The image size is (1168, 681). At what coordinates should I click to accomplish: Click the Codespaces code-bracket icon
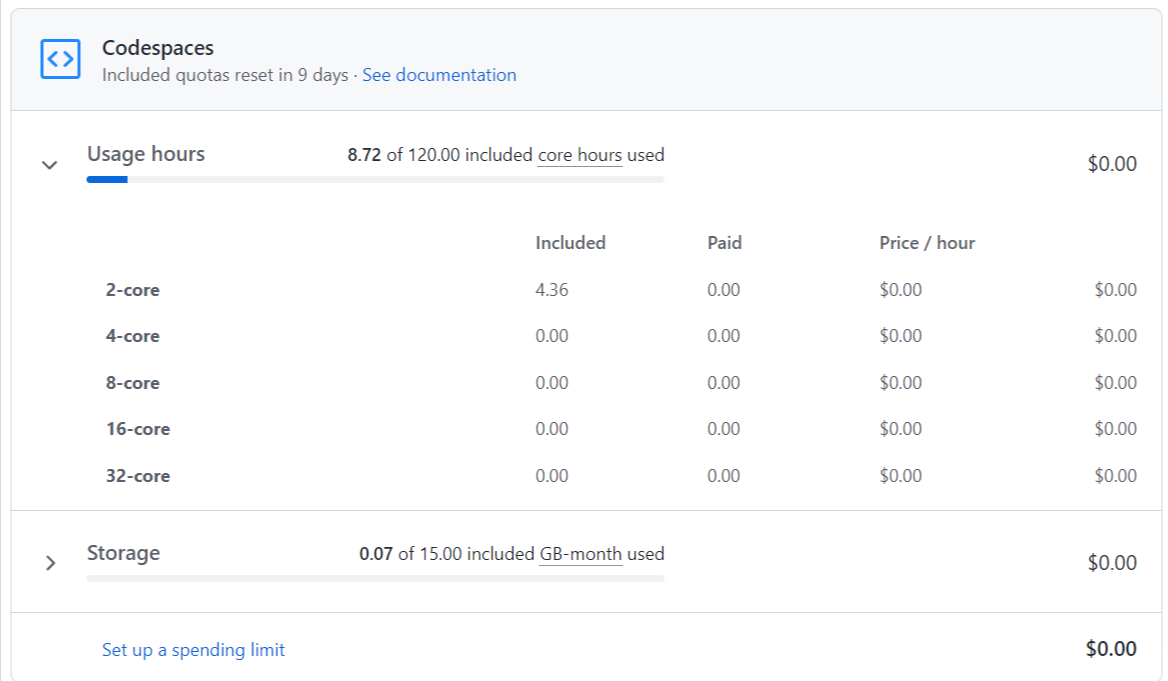pyautogui.click(x=60, y=59)
